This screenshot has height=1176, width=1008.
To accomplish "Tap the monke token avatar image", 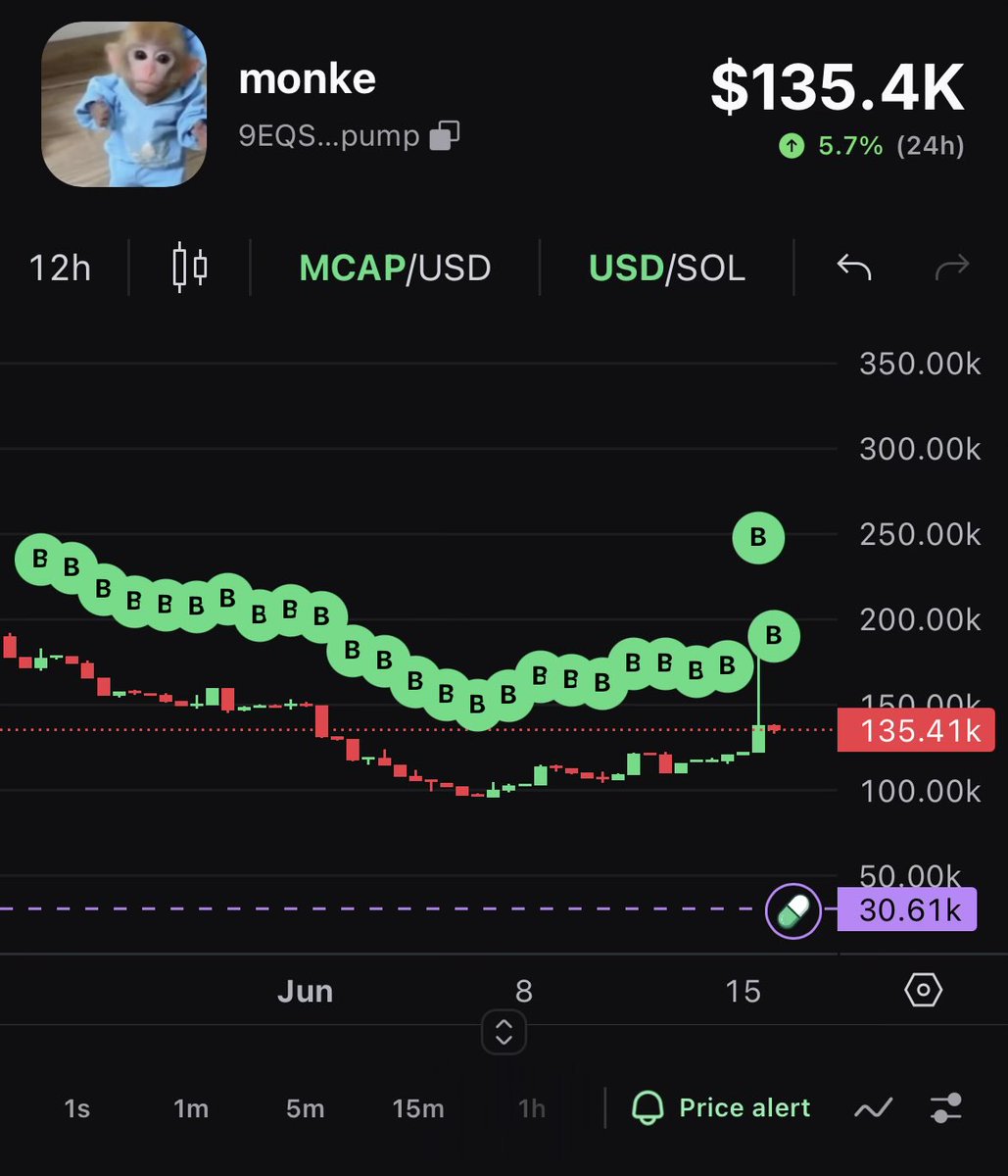I will [x=124, y=104].
